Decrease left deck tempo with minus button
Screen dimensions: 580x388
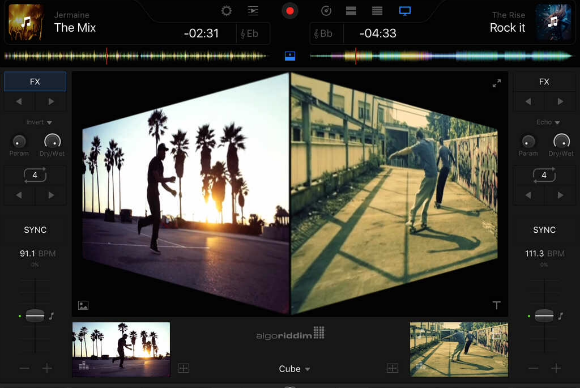[24, 368]
